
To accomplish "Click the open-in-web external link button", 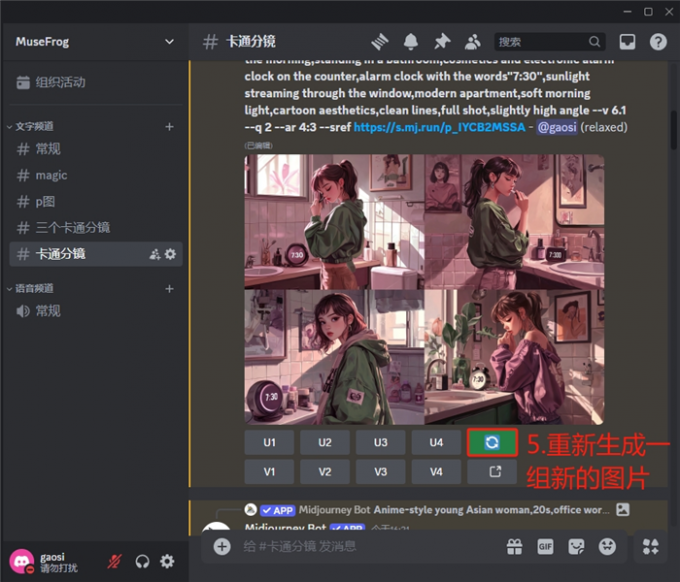I will pos(492,471).
